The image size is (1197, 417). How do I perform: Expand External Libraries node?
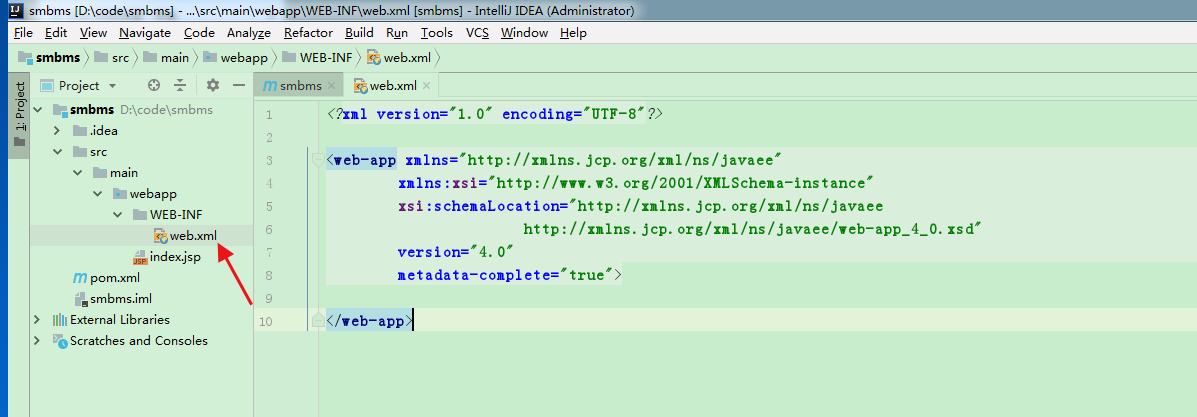pyautogui.click(x=37, y=320)
